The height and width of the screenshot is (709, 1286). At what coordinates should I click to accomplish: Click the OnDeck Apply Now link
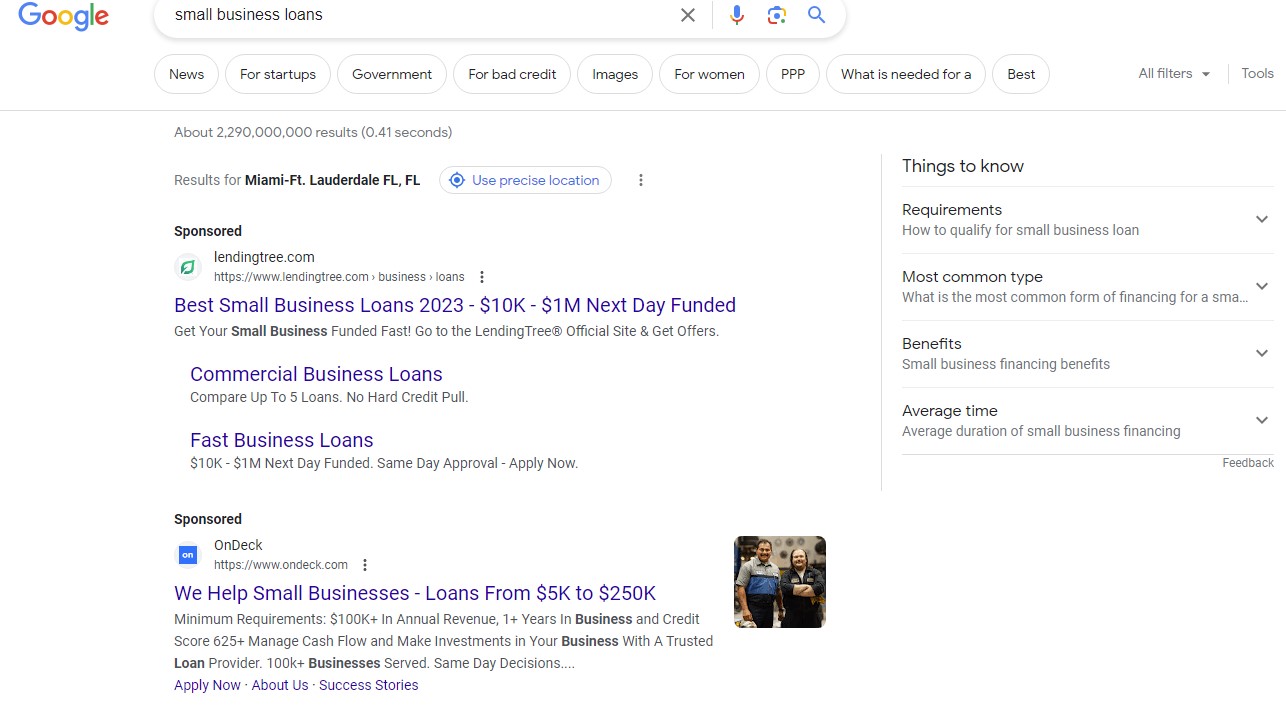pyautogui.click(x=207, y=685)
